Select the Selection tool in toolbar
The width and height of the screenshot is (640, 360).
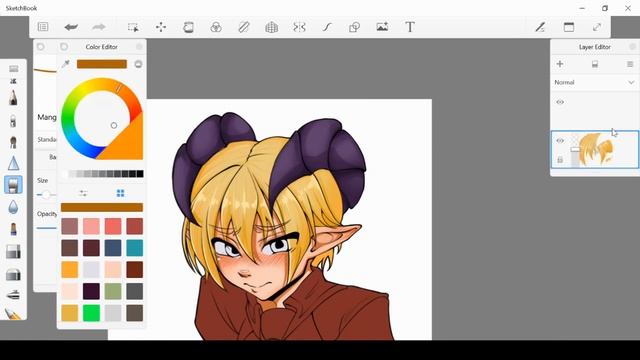click(133, 27)
